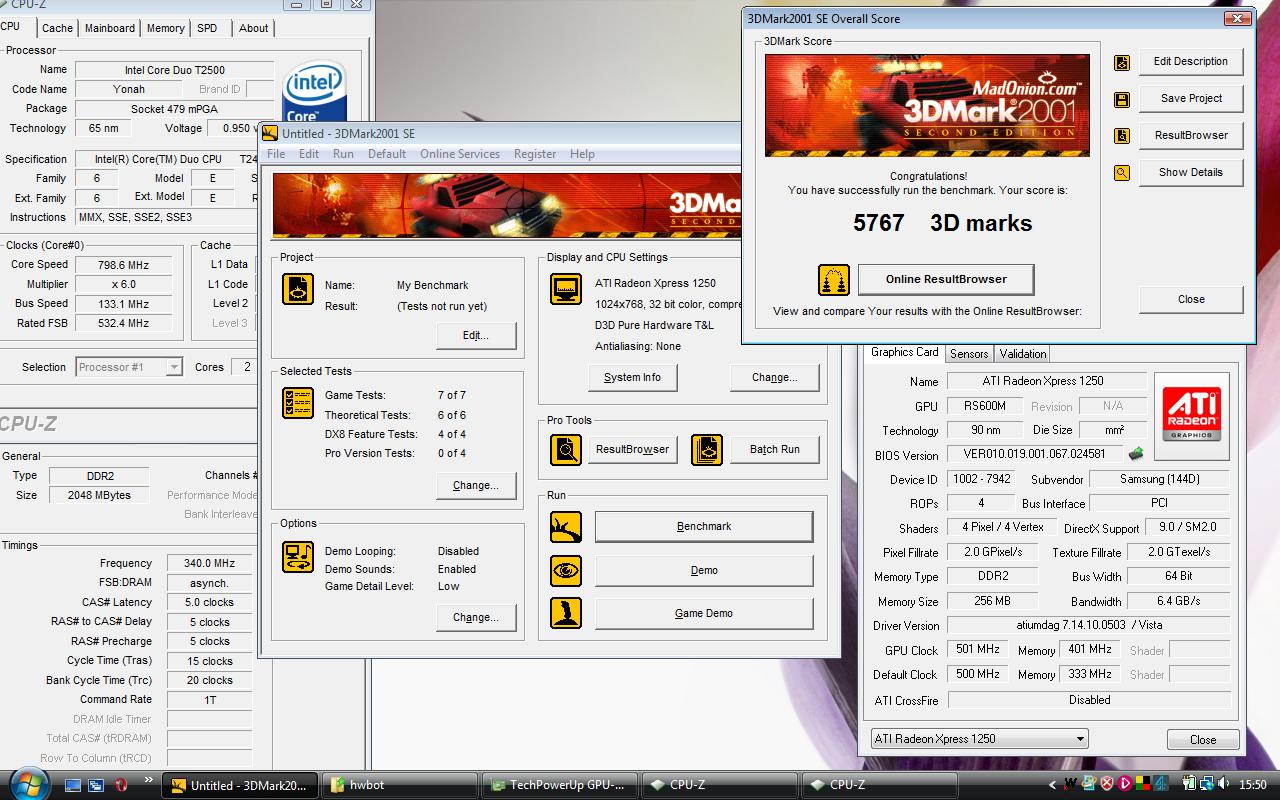Click the Edit Description button
Screen dimensions: 1280x800
click(1190, 62)
